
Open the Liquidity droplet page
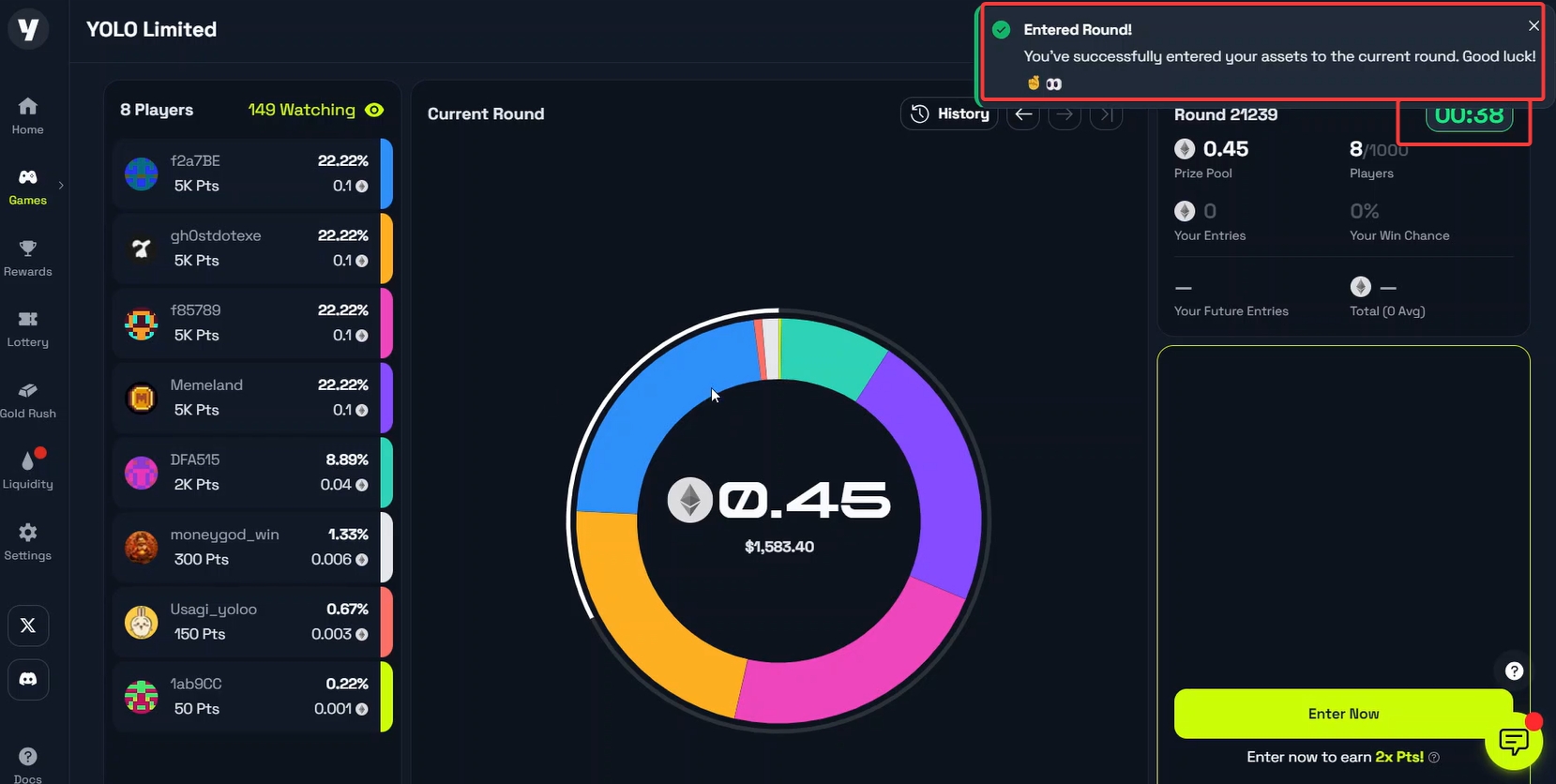click(x=28, y=470)
